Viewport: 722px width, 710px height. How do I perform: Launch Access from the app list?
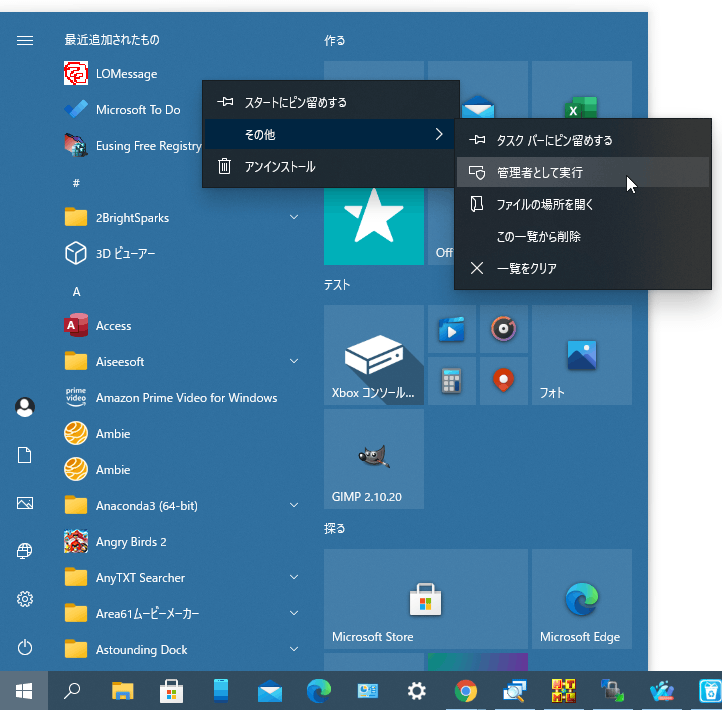coord(182,326)
